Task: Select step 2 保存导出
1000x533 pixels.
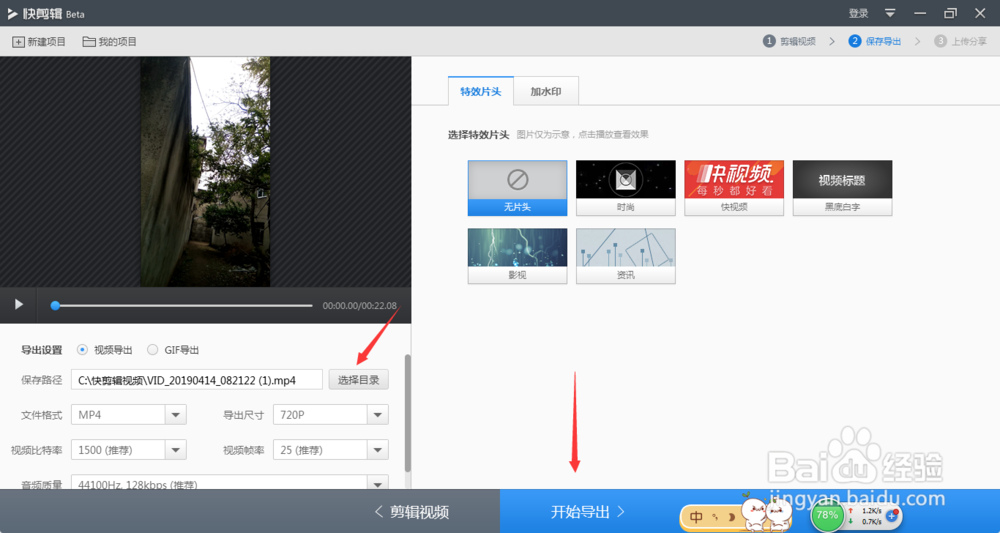Action: click(875, 41)
